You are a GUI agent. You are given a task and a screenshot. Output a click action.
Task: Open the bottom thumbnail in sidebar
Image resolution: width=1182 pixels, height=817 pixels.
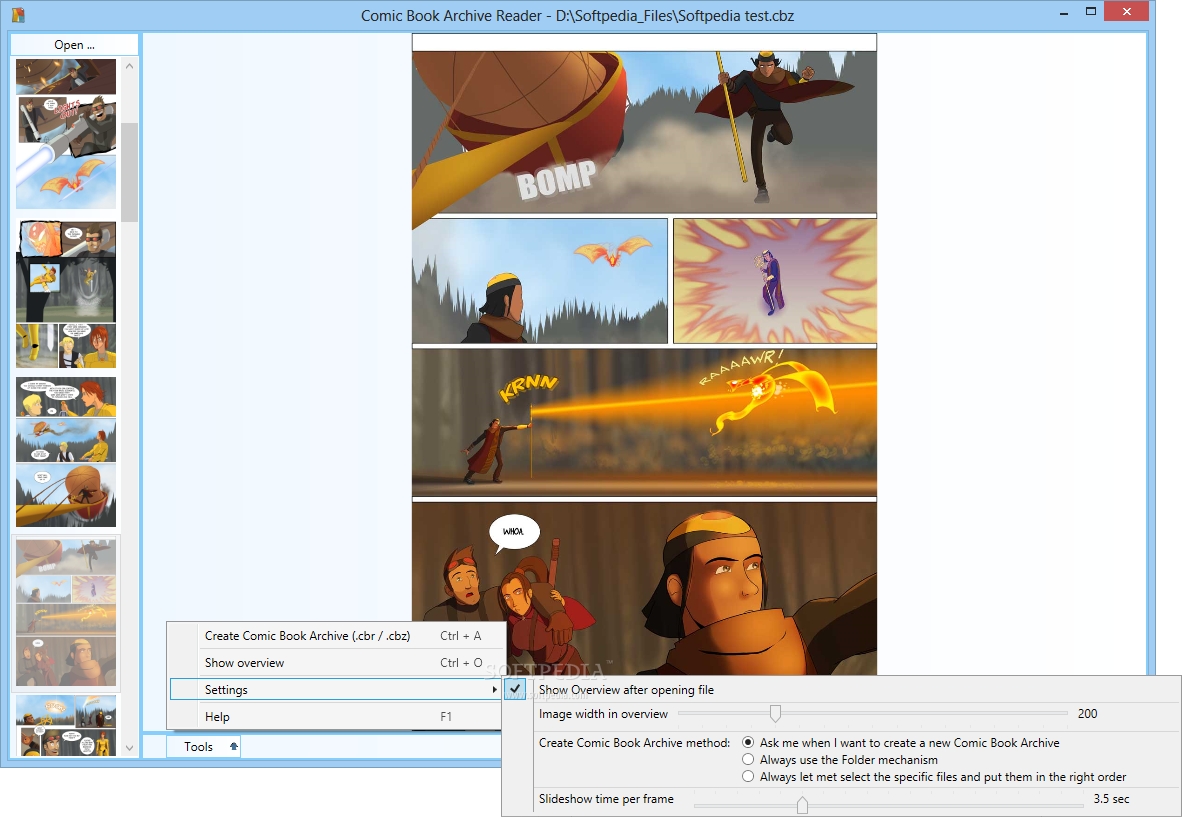click(66, 726)
